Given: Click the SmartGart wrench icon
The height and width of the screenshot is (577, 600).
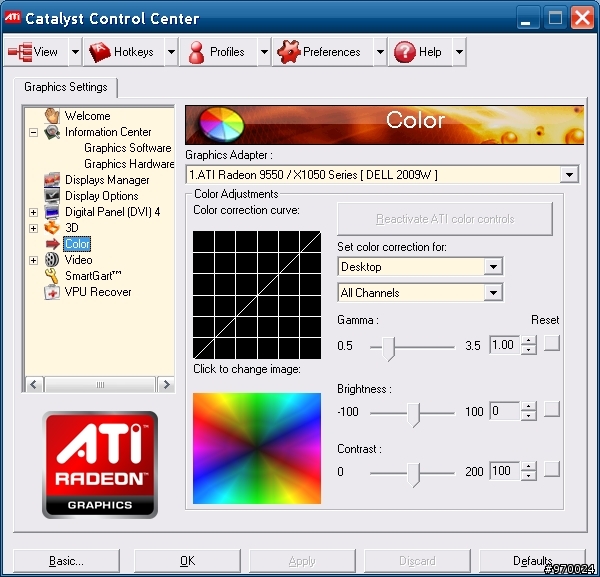Looking at the screenshot, I should (x=52, y=276).
